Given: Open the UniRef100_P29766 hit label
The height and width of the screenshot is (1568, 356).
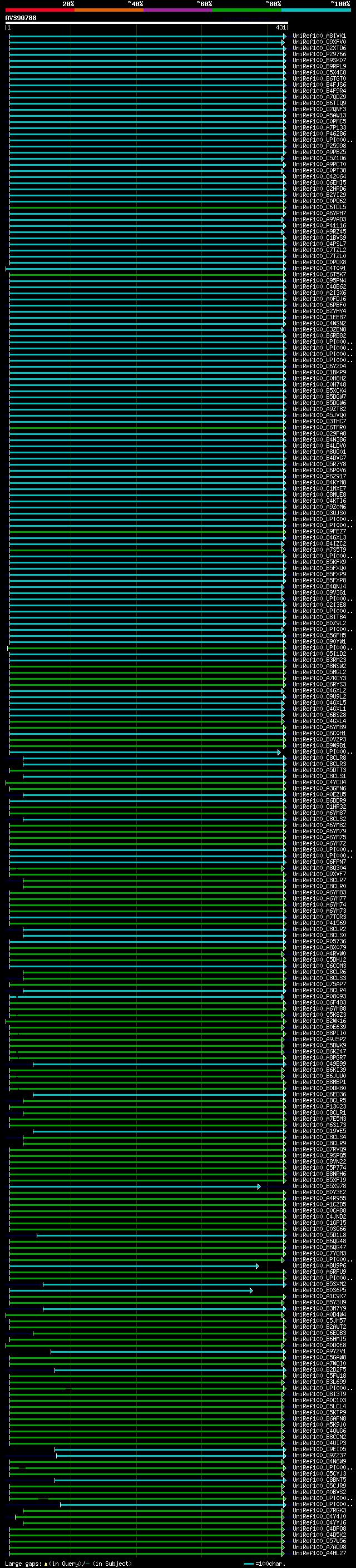Looking at the screenshot, I should click(319, 54).
